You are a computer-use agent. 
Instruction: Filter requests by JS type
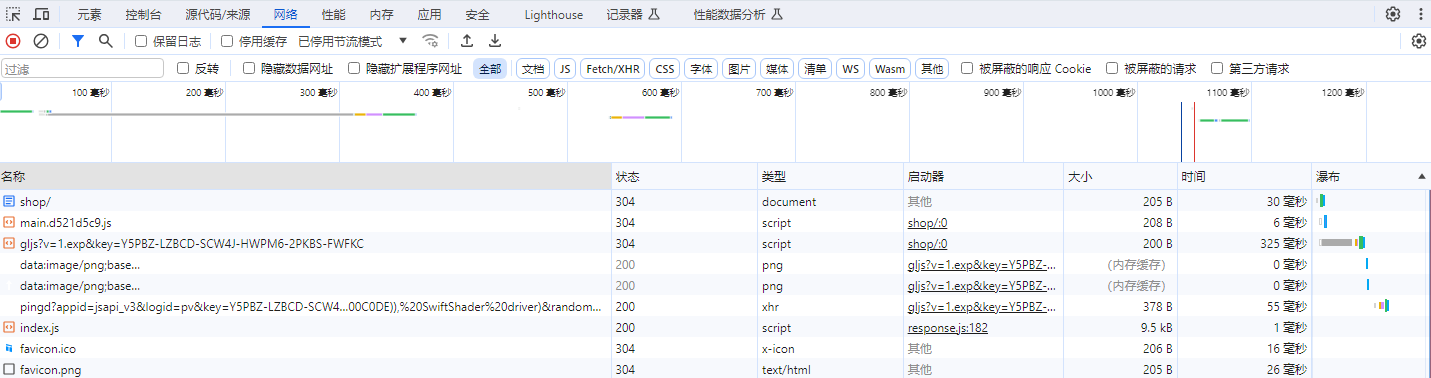[x=565, y=68]
